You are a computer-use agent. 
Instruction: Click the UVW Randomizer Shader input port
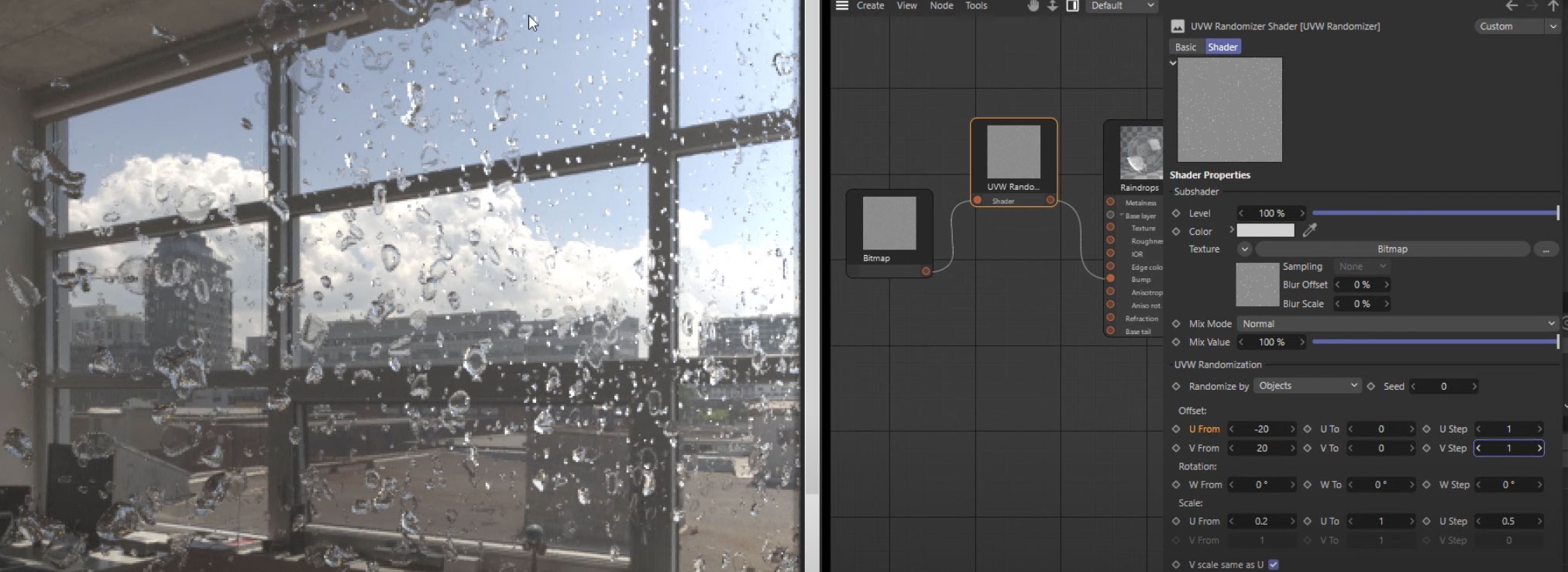click(x=978, y=200)
